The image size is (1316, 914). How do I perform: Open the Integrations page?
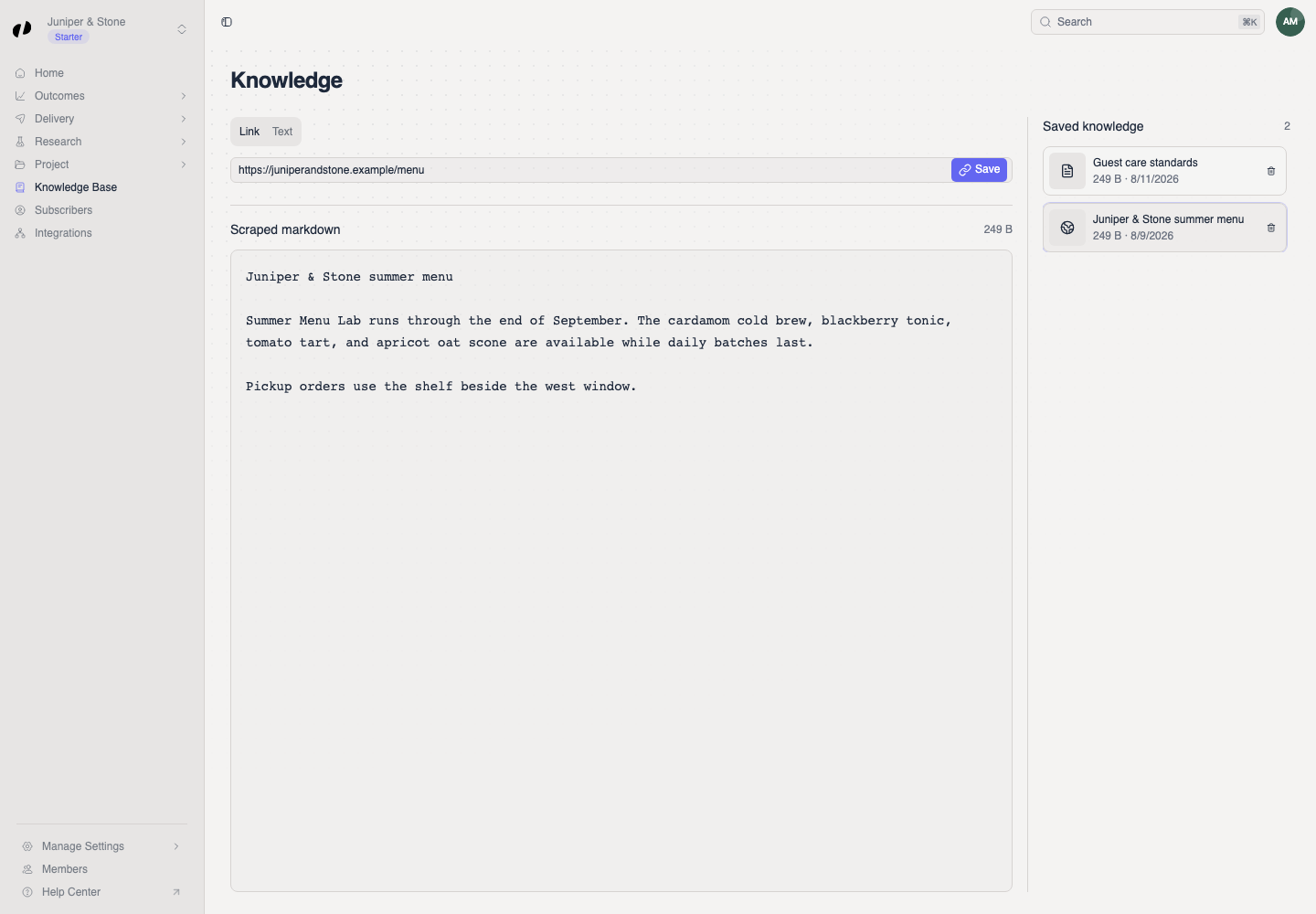coord(102,233)
